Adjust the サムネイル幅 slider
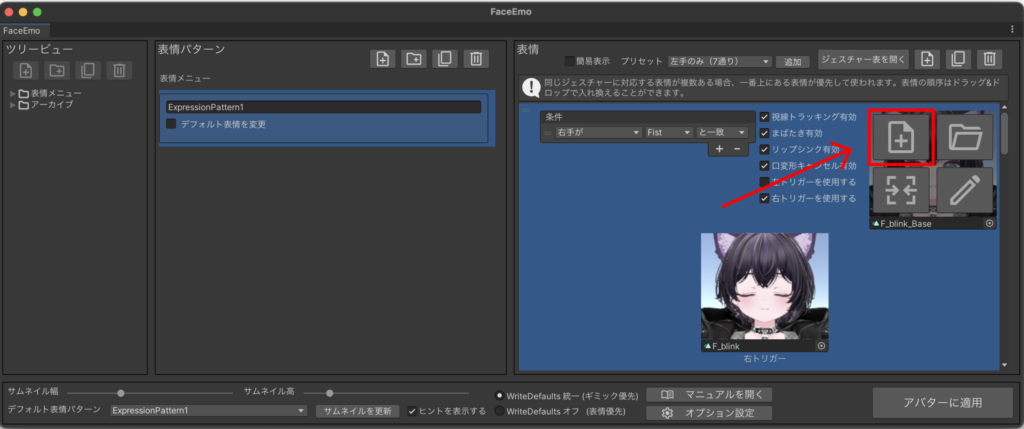 121,393
